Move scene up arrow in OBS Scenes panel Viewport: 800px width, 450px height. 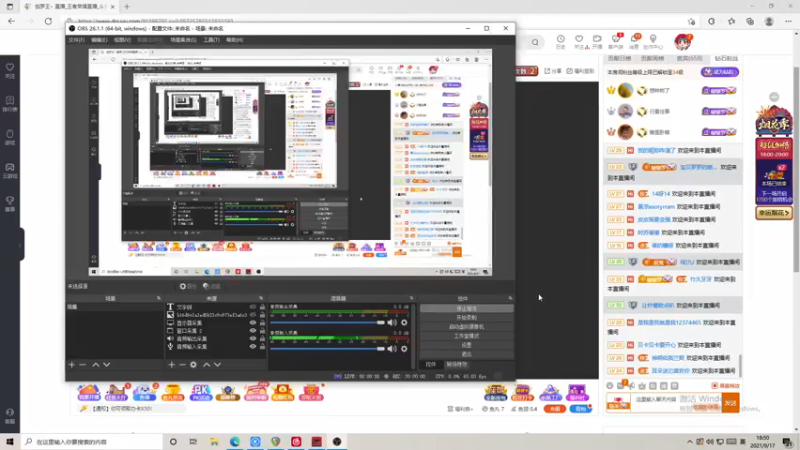click(95, 365)
